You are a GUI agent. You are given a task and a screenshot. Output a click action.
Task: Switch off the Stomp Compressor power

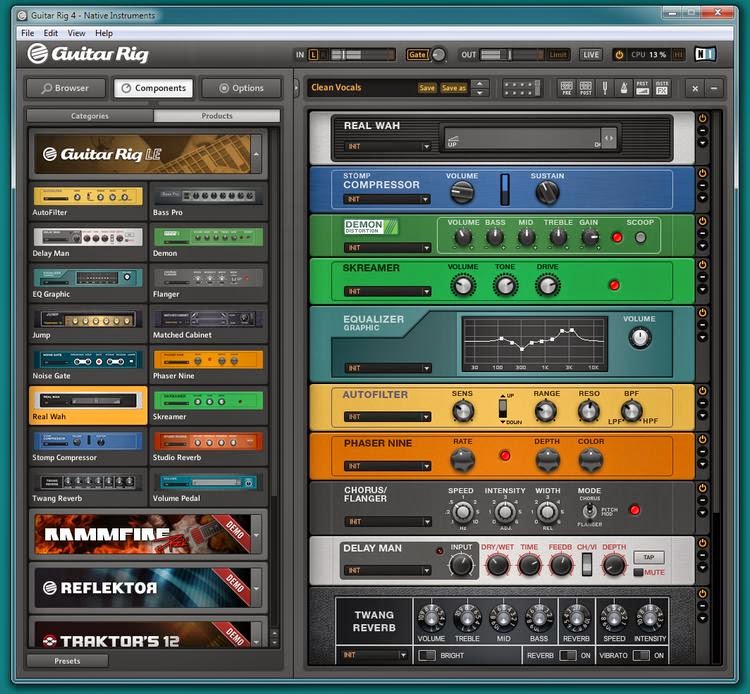[702, 173]
